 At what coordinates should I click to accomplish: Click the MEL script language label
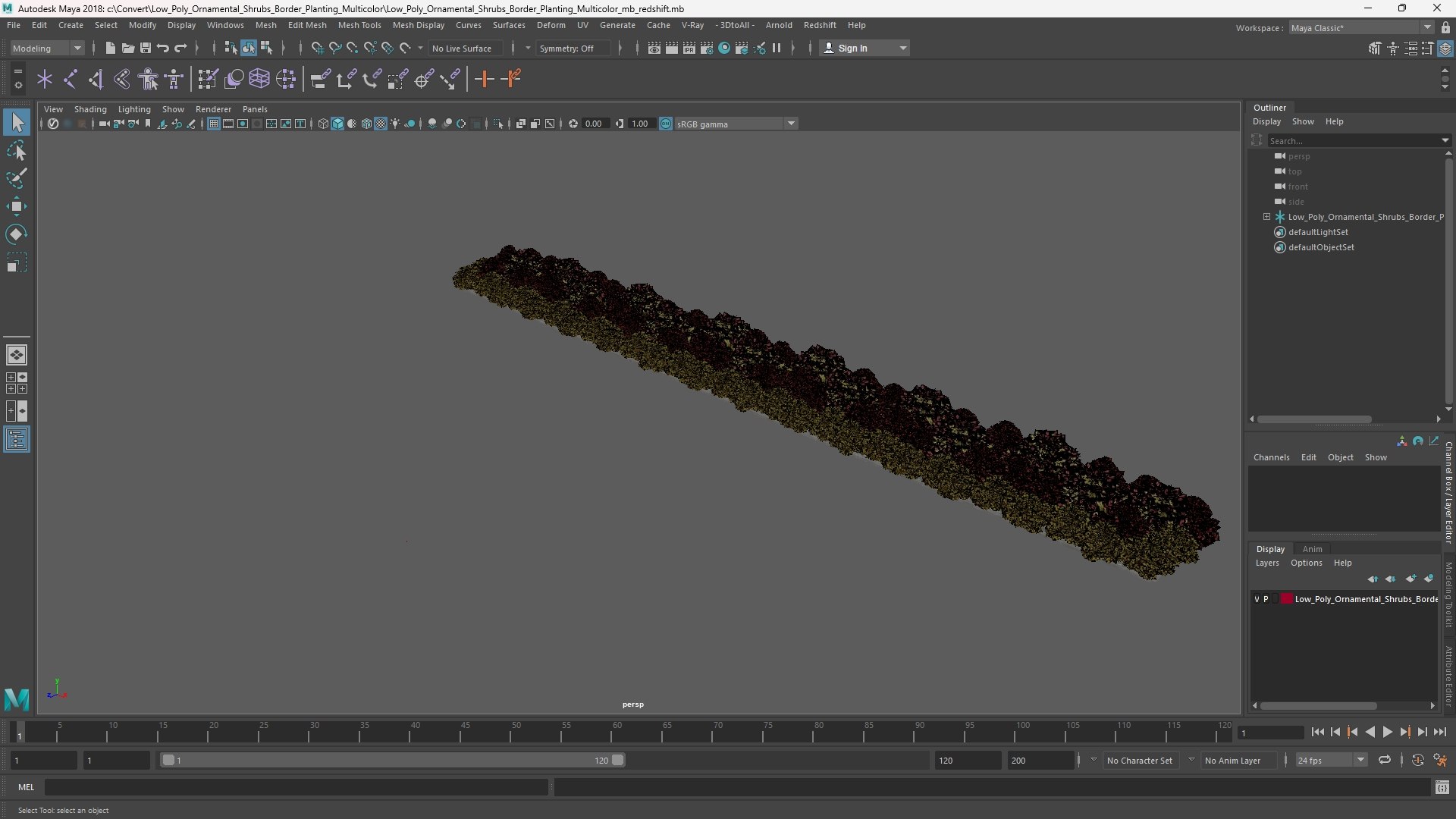27,787
